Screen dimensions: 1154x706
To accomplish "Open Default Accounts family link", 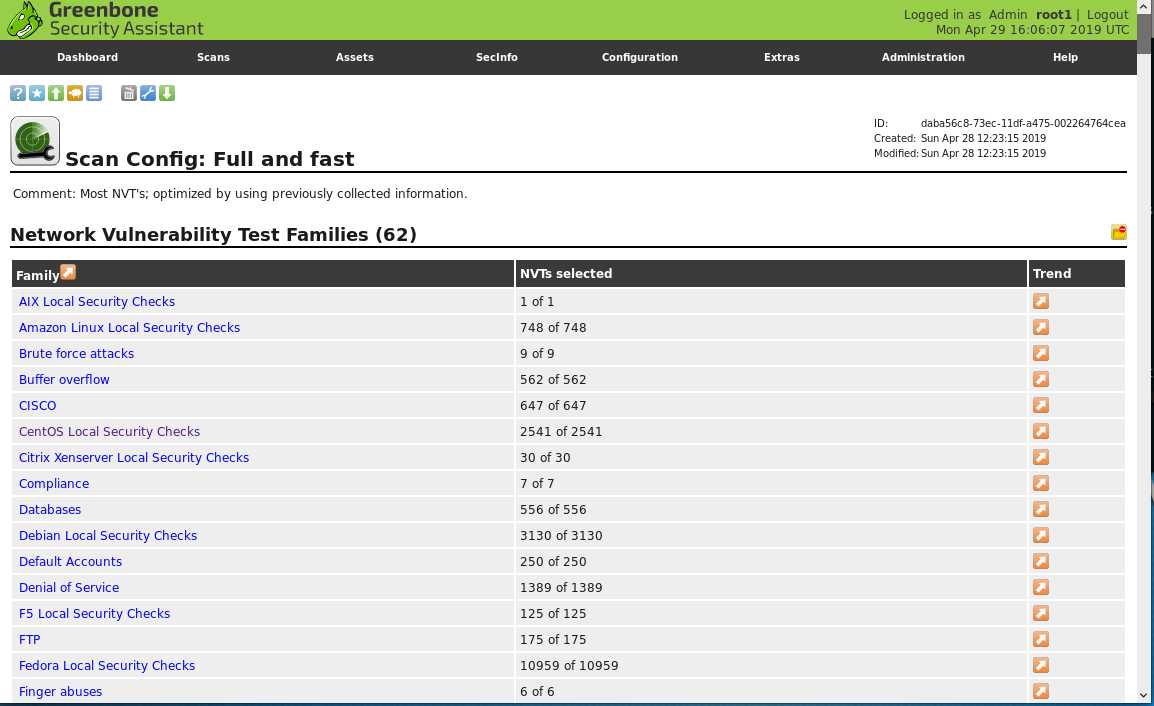I will coord(71,561).
